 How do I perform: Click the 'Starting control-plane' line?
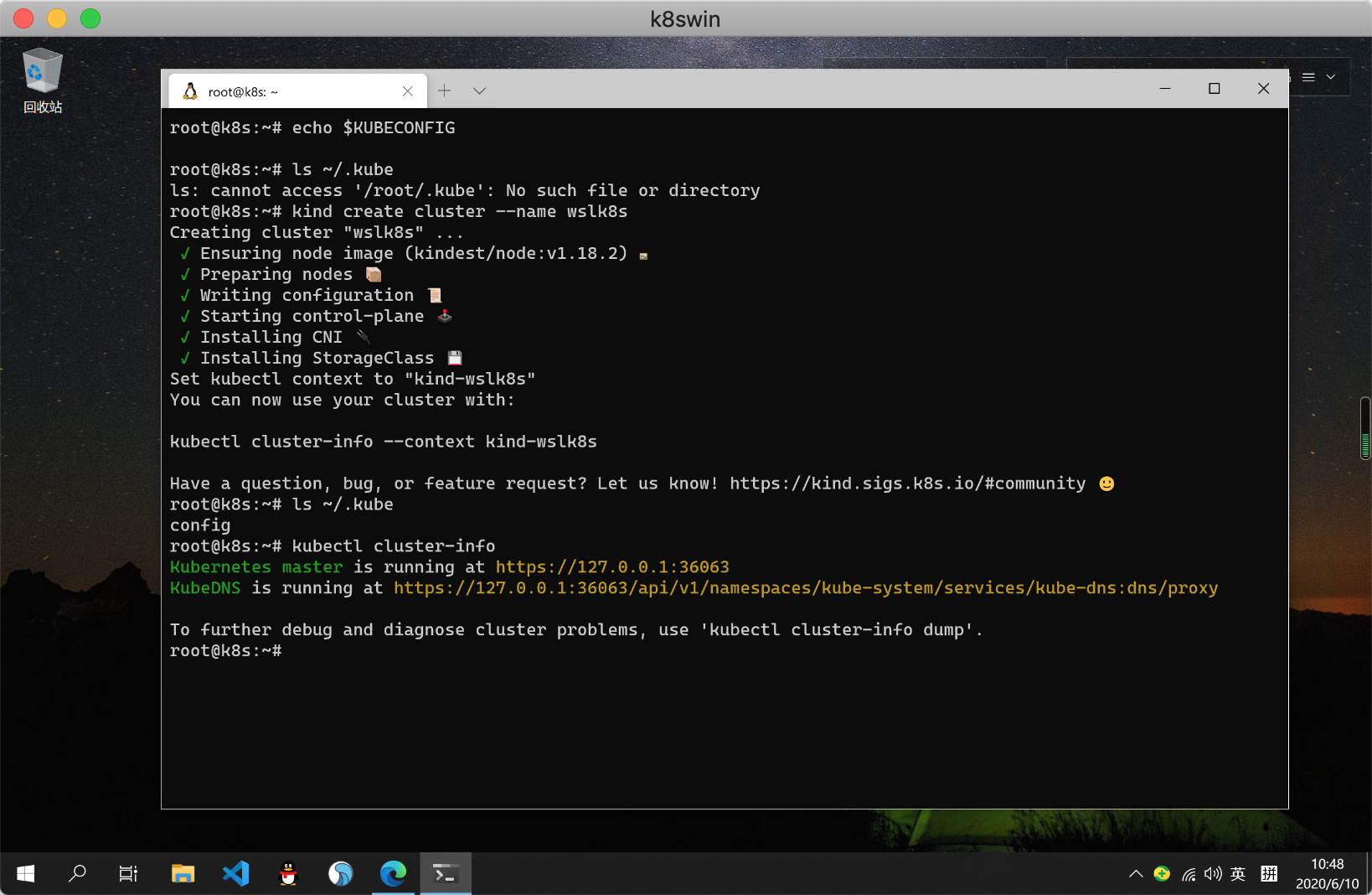pos(317,316)
